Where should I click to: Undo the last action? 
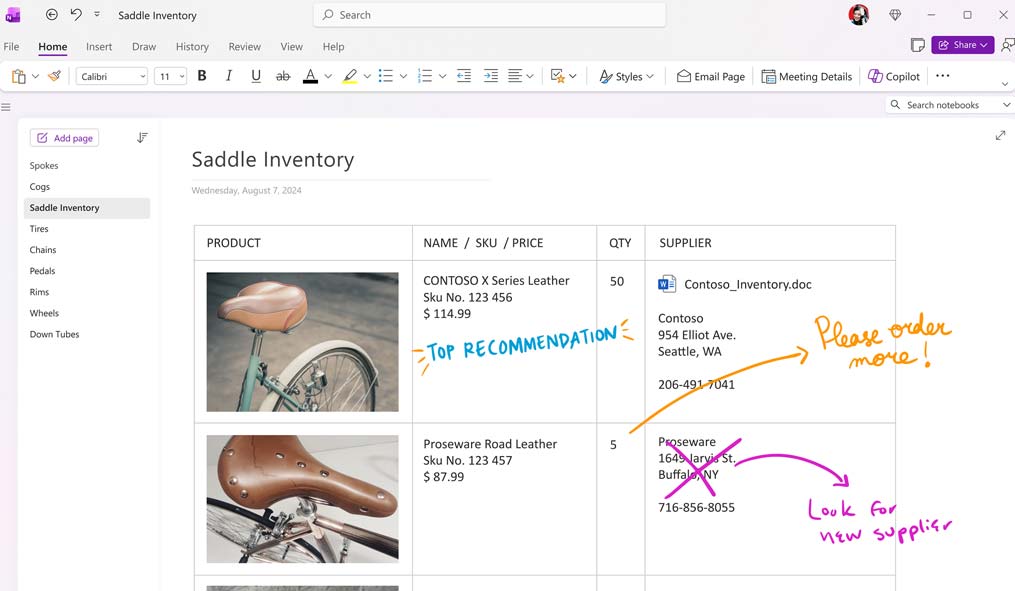coord(76,14)
